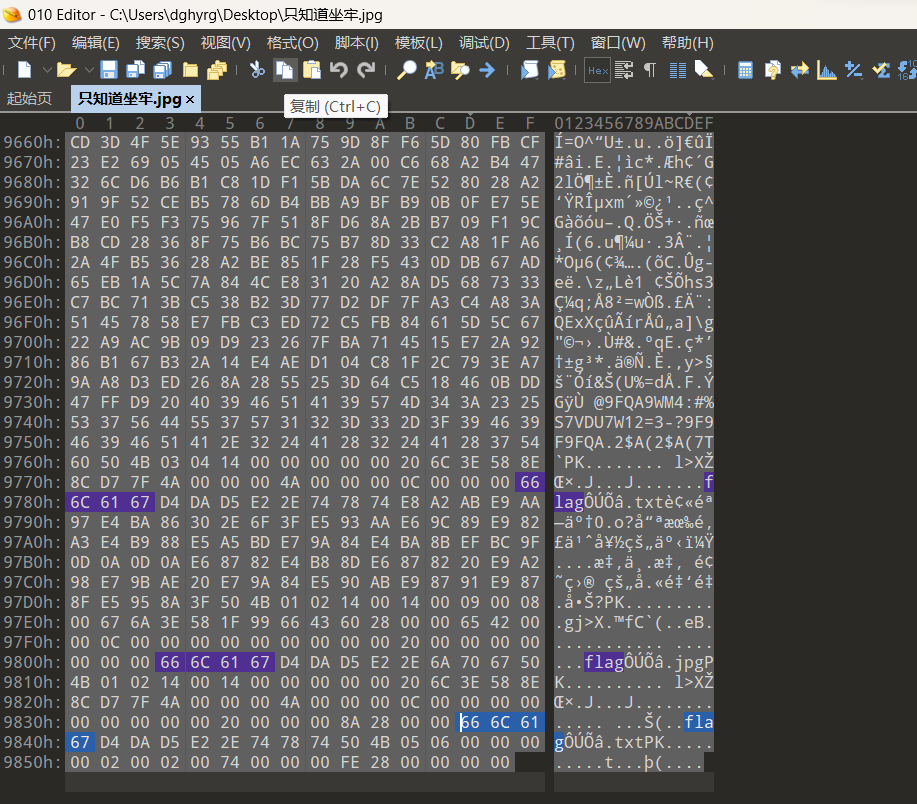
Task: Click byte 67 selected in row 9840h
Action: coord(80,742)
